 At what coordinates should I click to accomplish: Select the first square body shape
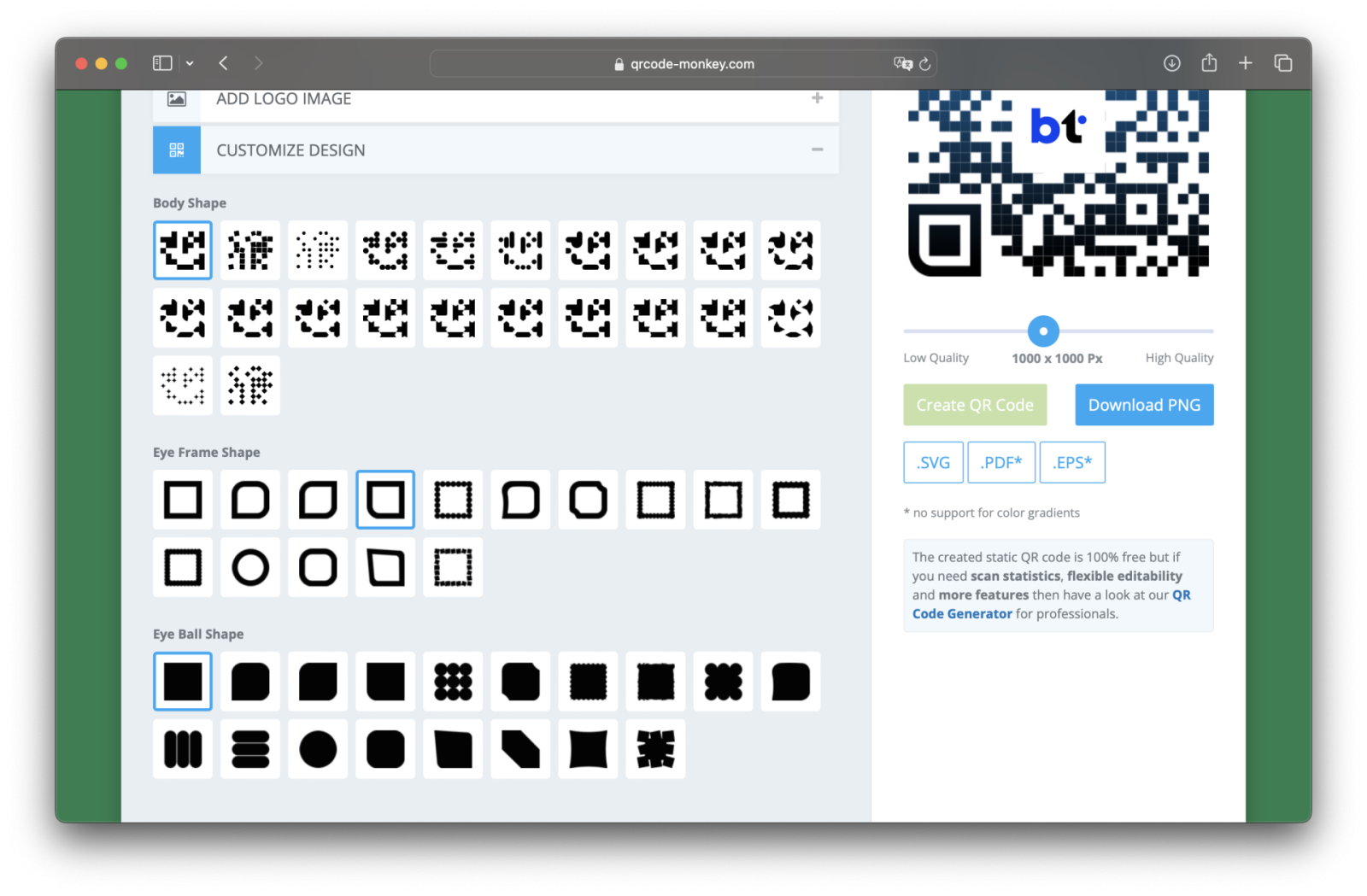[x=183, y=250]
